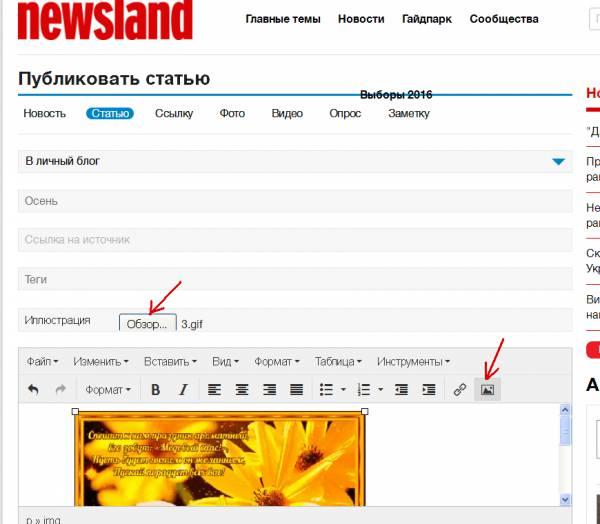Click the insert image icon
600x524 pixels.
pyautogui.click(x=487, y=390)
